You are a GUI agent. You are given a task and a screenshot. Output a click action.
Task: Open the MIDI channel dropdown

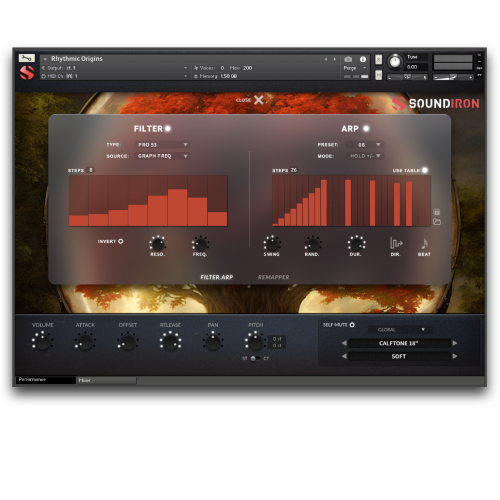pyautogui.click(x=114, y=76)
